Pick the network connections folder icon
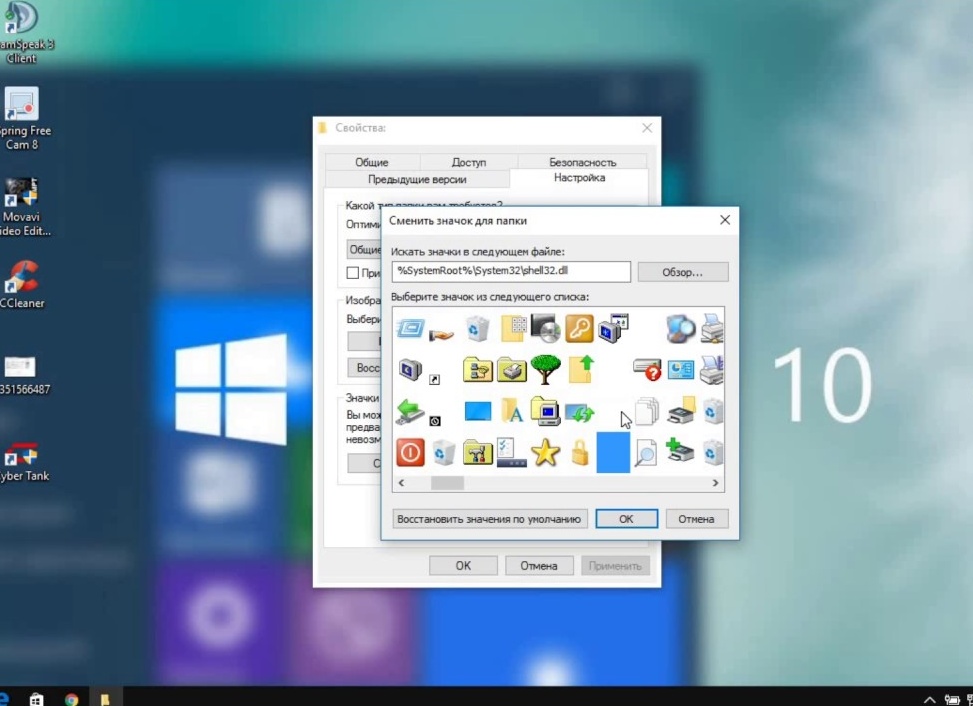Image resolution: width=973 pixels, height=706 pixels. click(x=478, y=369)
